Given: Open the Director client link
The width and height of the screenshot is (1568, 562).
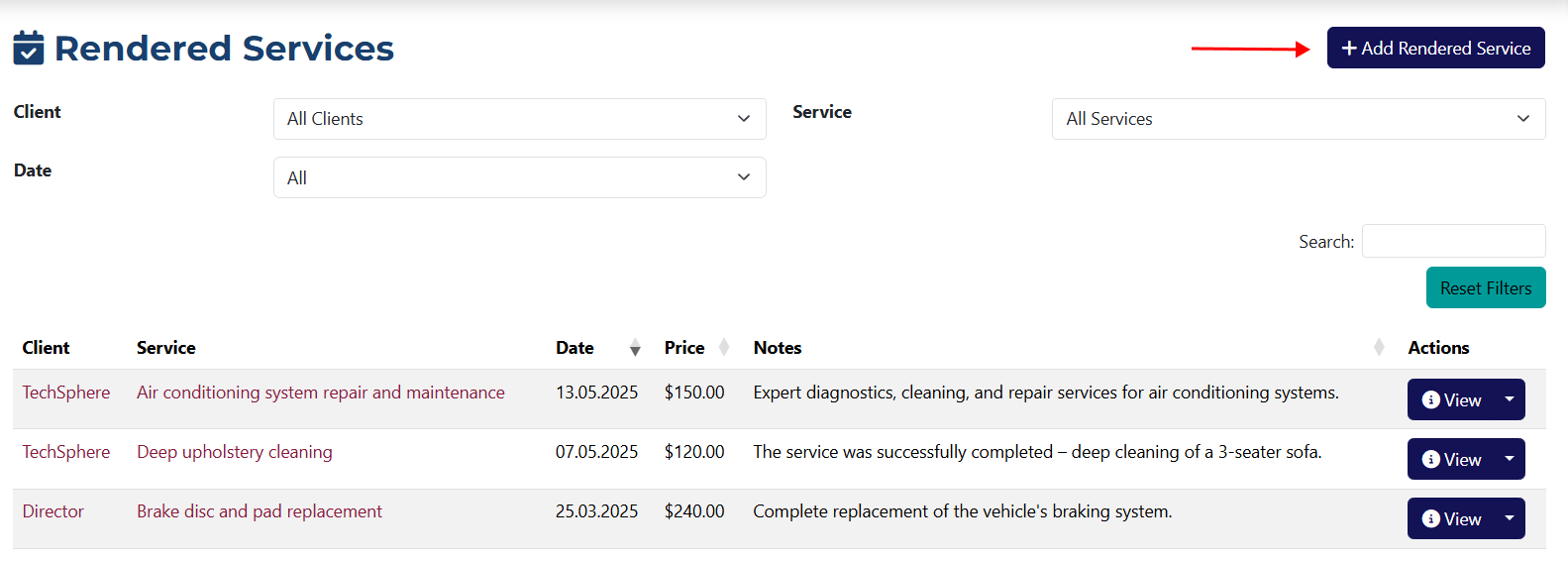Looking at the screenshot, I should pos(53,511).
